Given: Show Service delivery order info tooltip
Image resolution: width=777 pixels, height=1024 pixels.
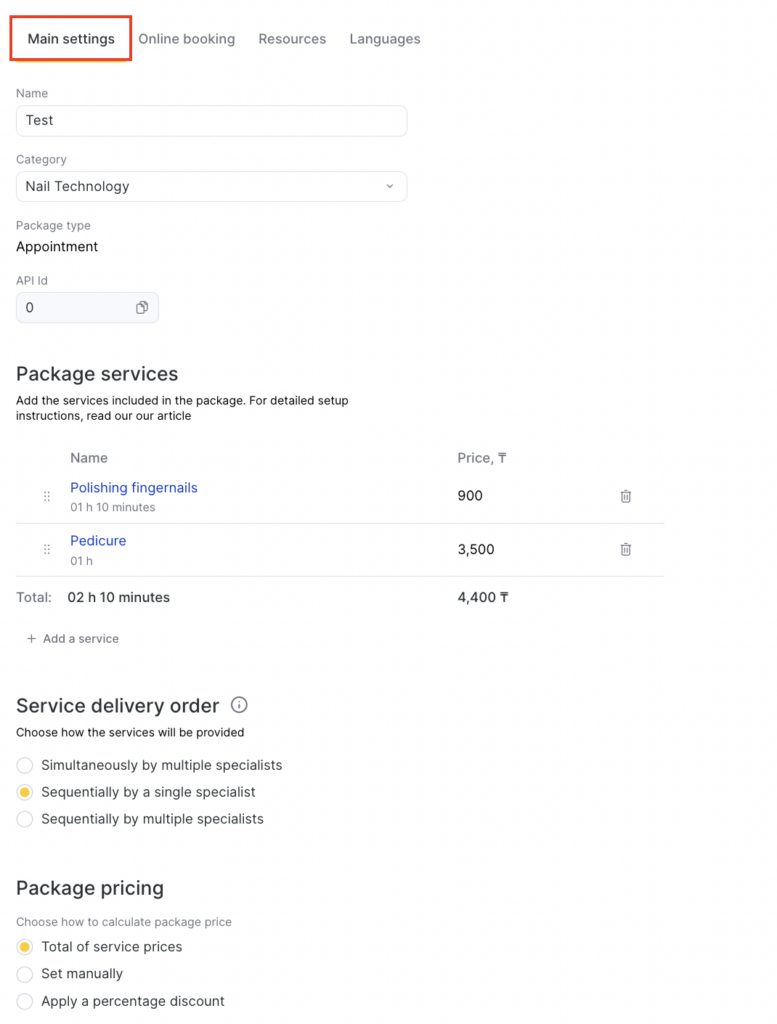Looking at the screenshot, I should pyautogui.click(x=239, y=705).
